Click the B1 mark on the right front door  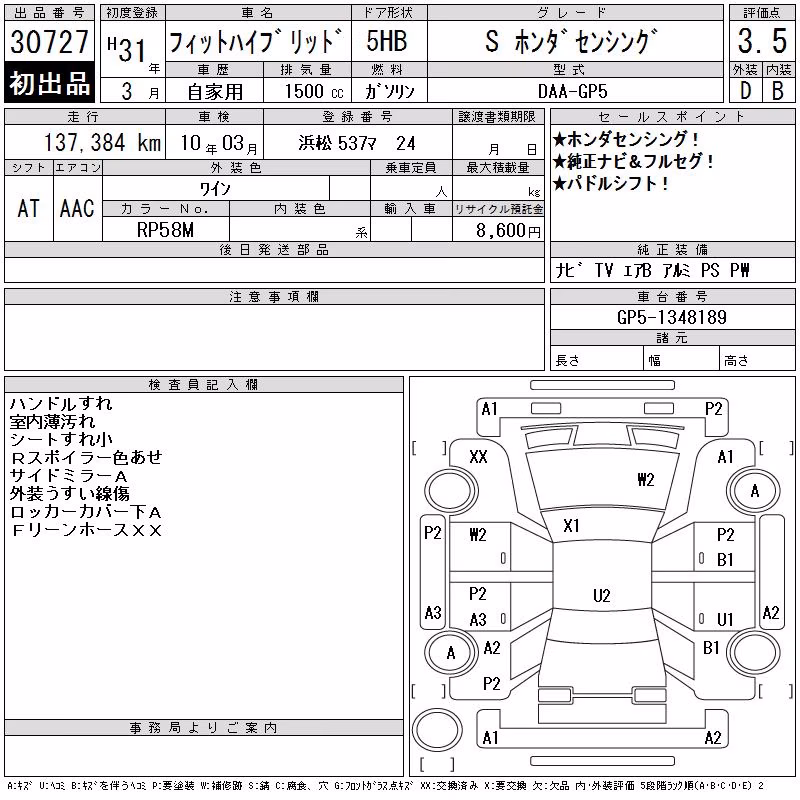coord(724,560)
